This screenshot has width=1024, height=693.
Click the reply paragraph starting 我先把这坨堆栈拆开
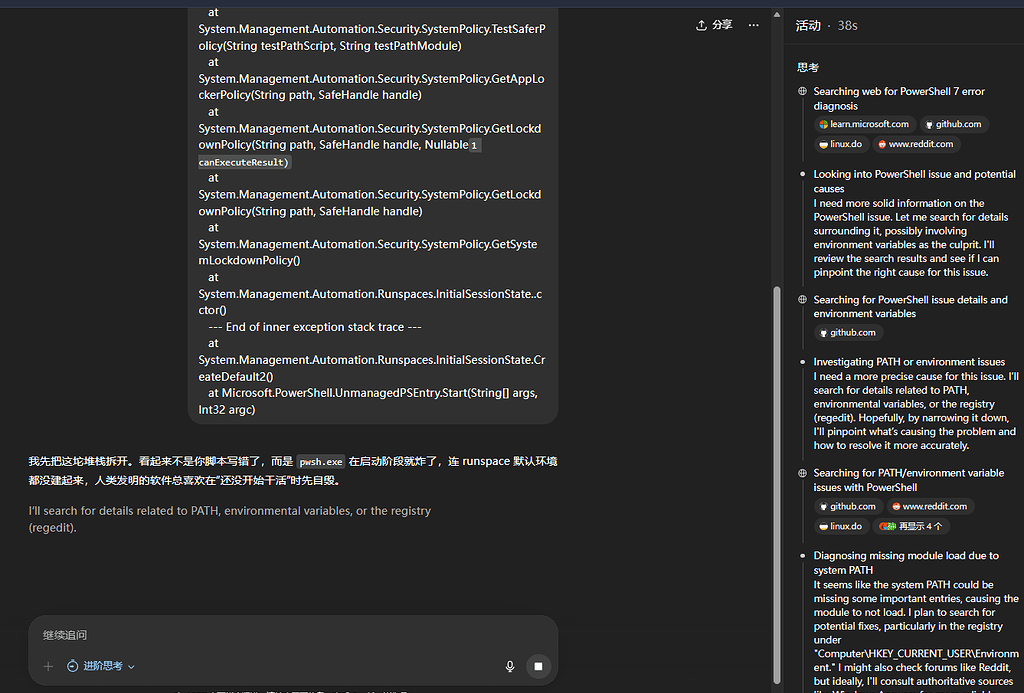(293, 471)
